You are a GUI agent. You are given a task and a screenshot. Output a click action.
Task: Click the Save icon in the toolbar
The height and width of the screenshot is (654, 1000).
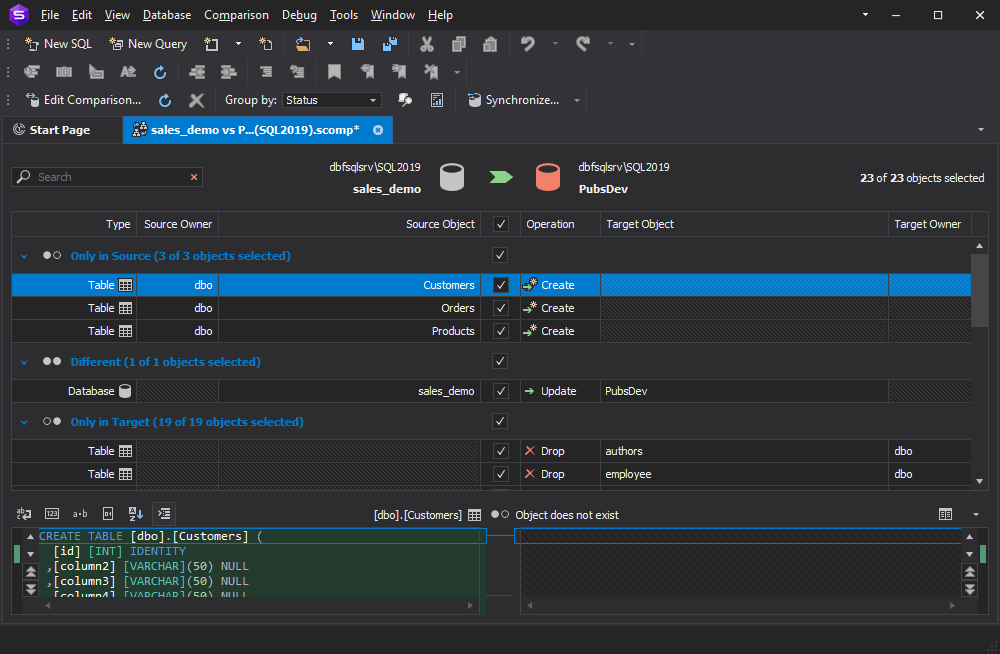358,44
